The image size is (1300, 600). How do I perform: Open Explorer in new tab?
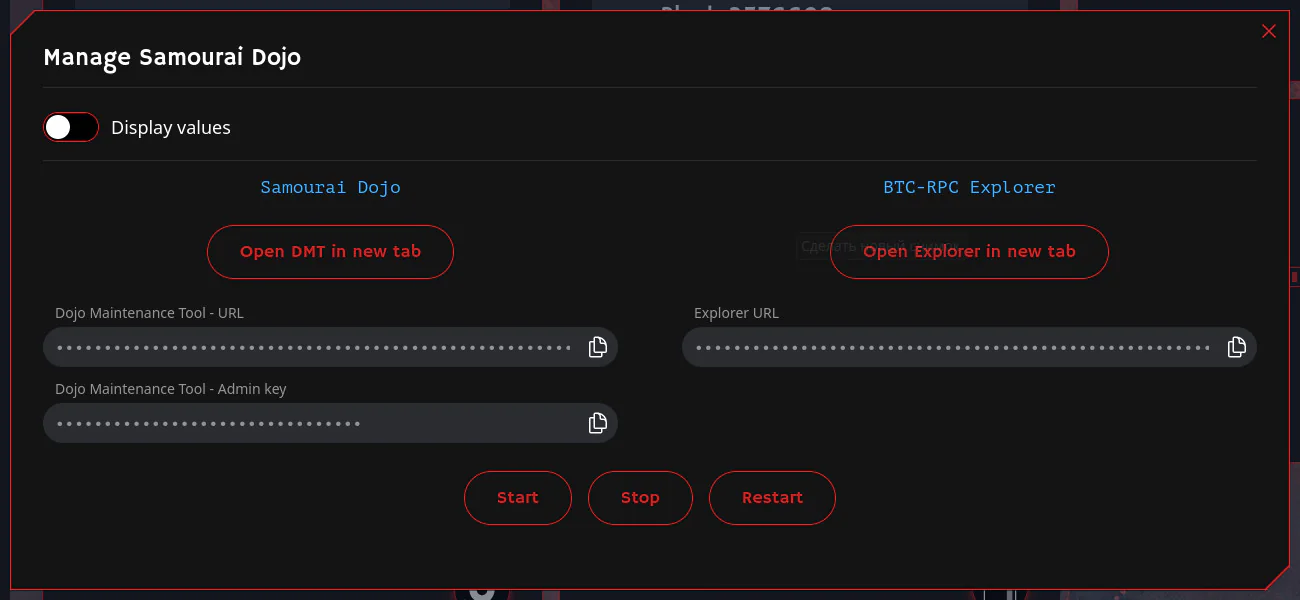[x=969, y=252]
